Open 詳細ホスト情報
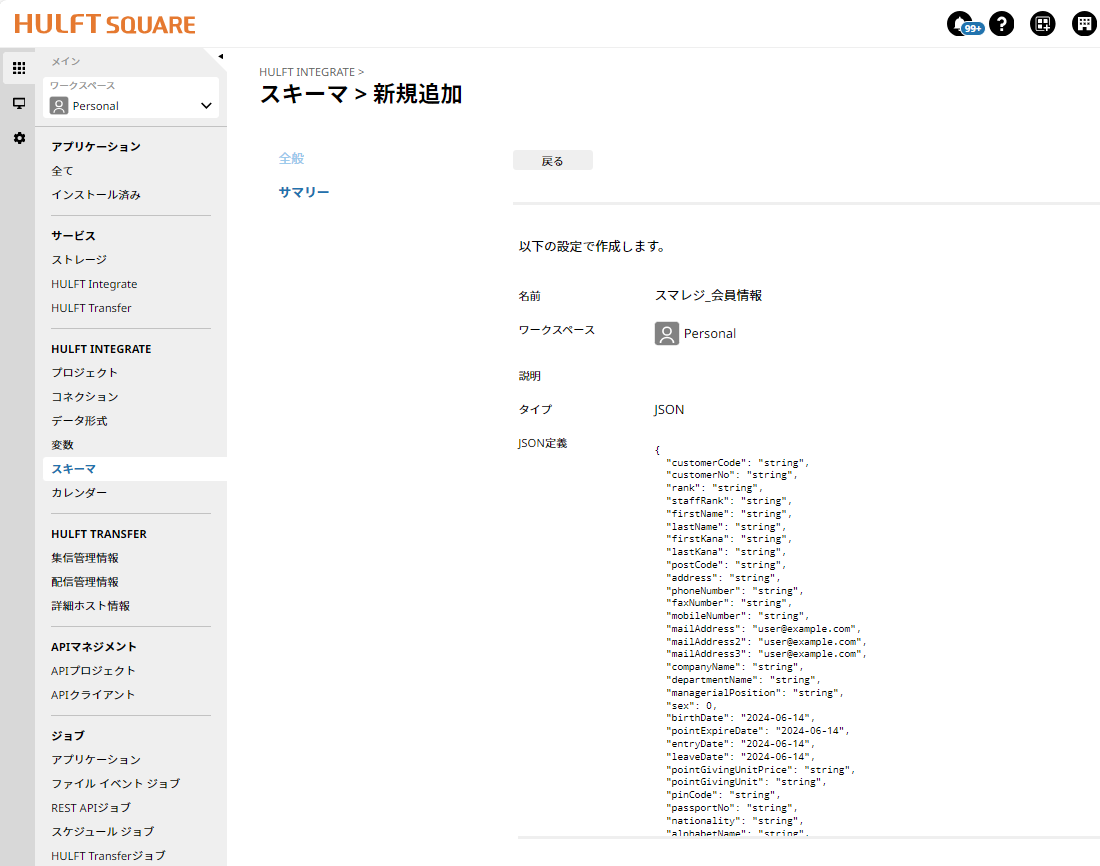Screen dimensions: 1100x866 tap(90, 606)
